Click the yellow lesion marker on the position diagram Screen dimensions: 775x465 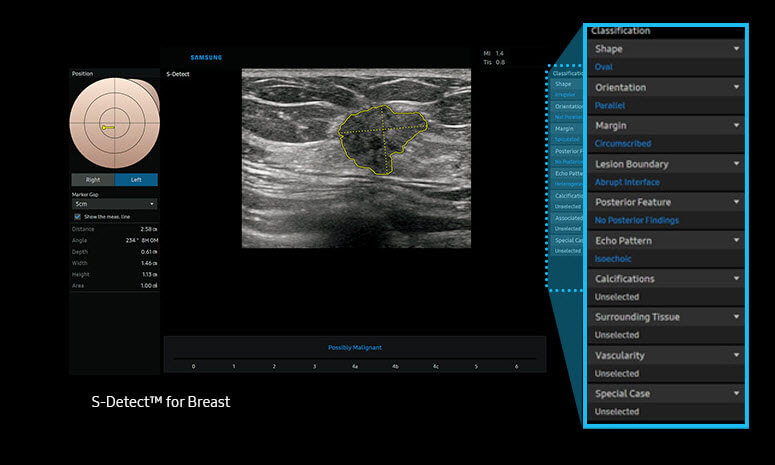pyautogui.click(x=108, y=127)
